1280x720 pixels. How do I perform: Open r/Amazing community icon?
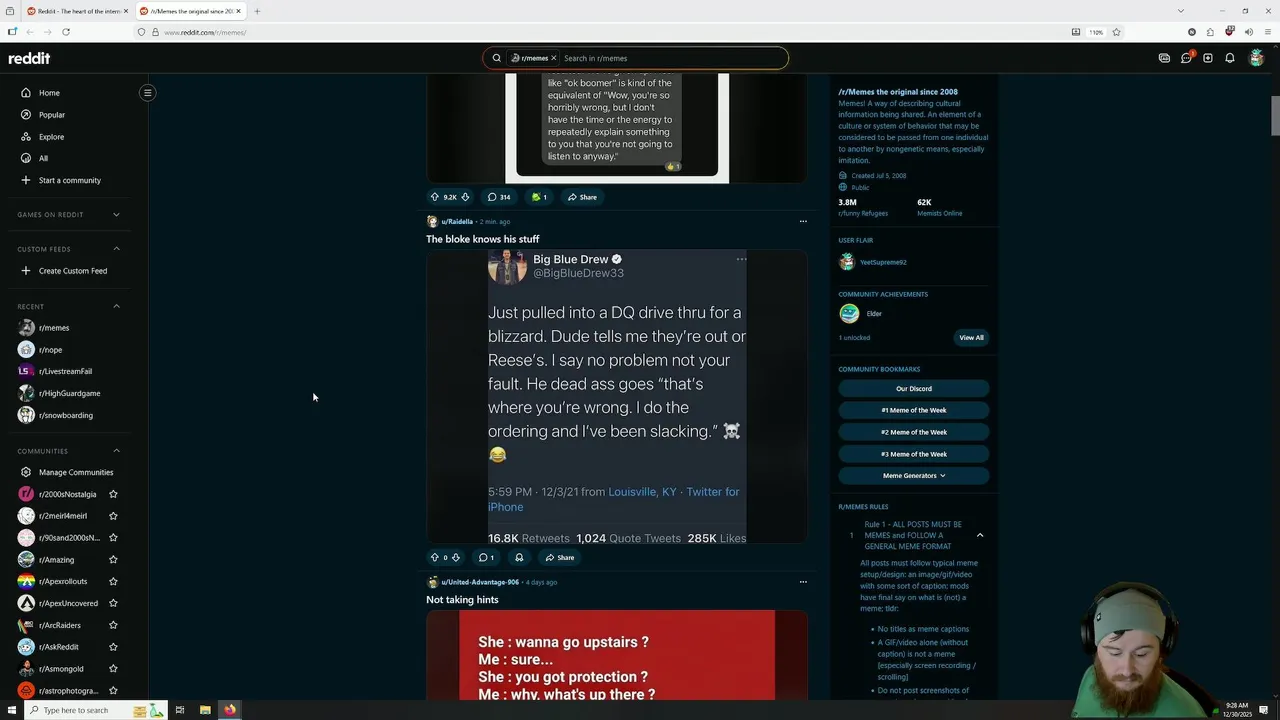(x=26, y=560)
